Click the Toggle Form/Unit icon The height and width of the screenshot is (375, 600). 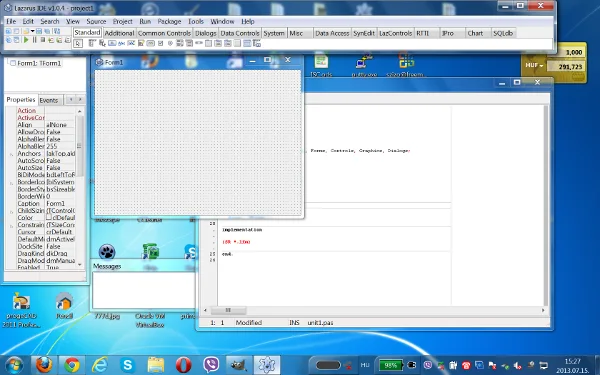tap(57, 31)
